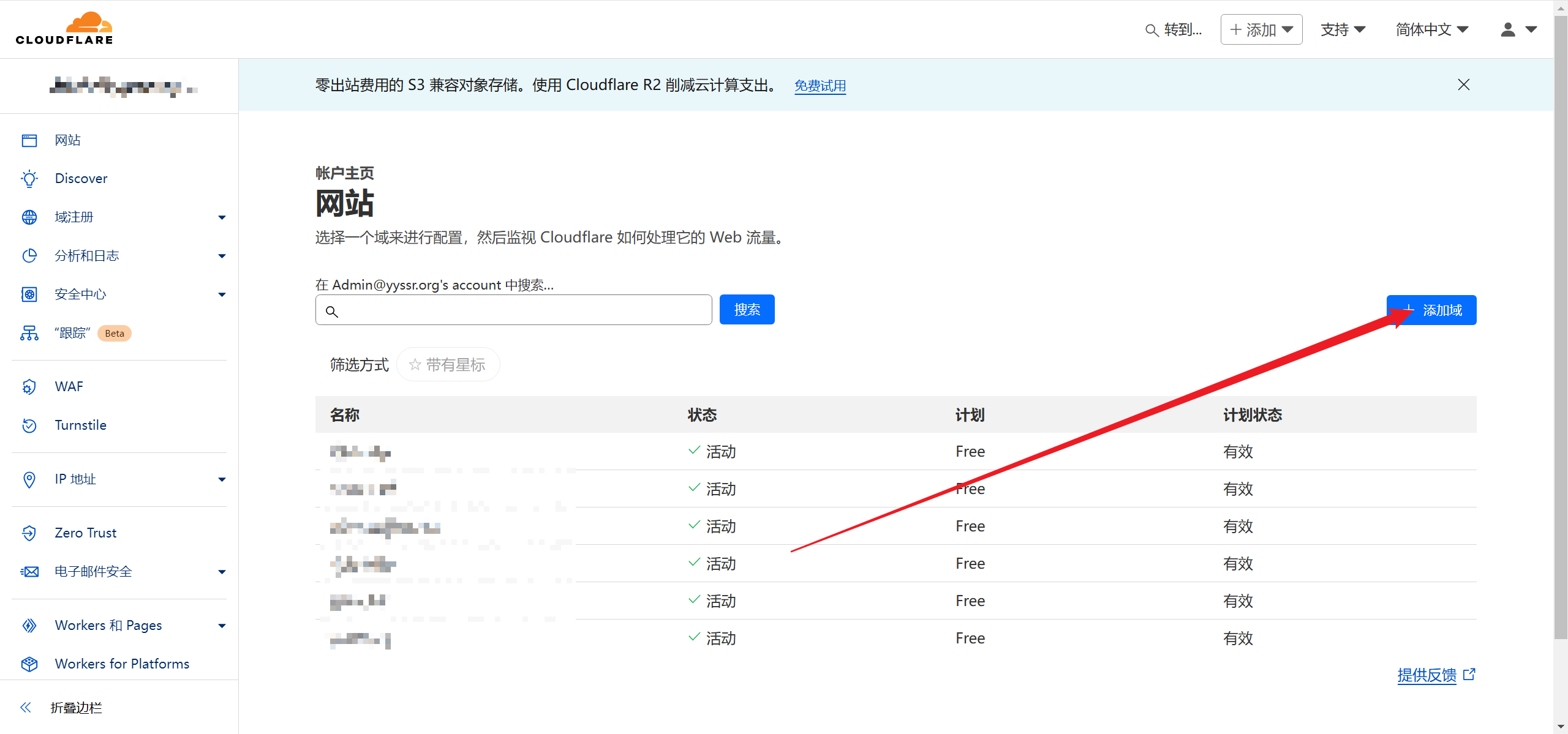Image resolution: width=1568 pixels, height=734 pixels.
Task: Click the 计划状态 column header
Action: coord(1253,415)
